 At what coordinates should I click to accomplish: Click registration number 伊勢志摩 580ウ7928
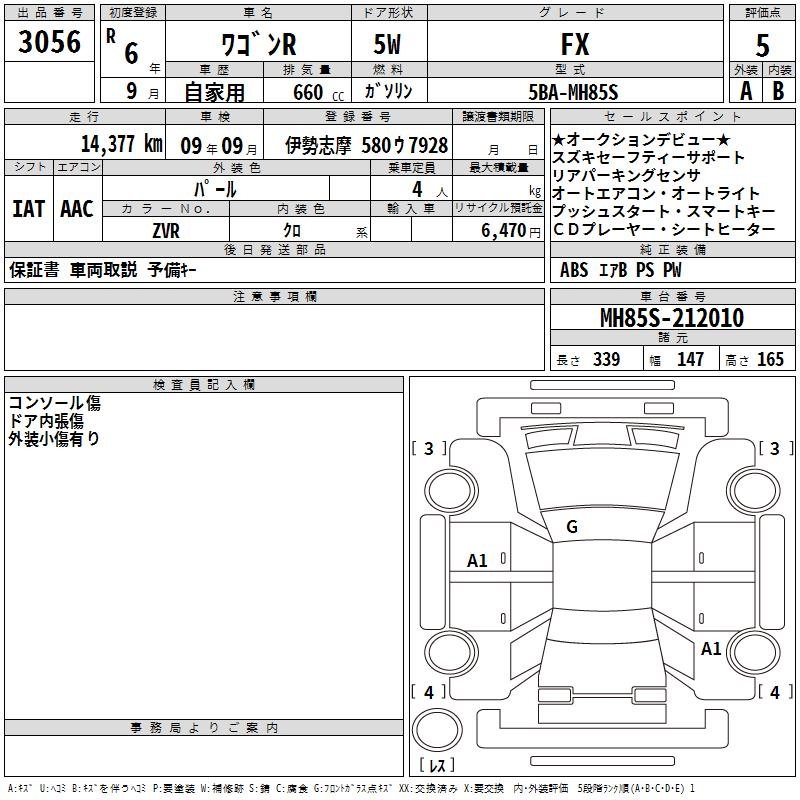(x=366, y=145)
